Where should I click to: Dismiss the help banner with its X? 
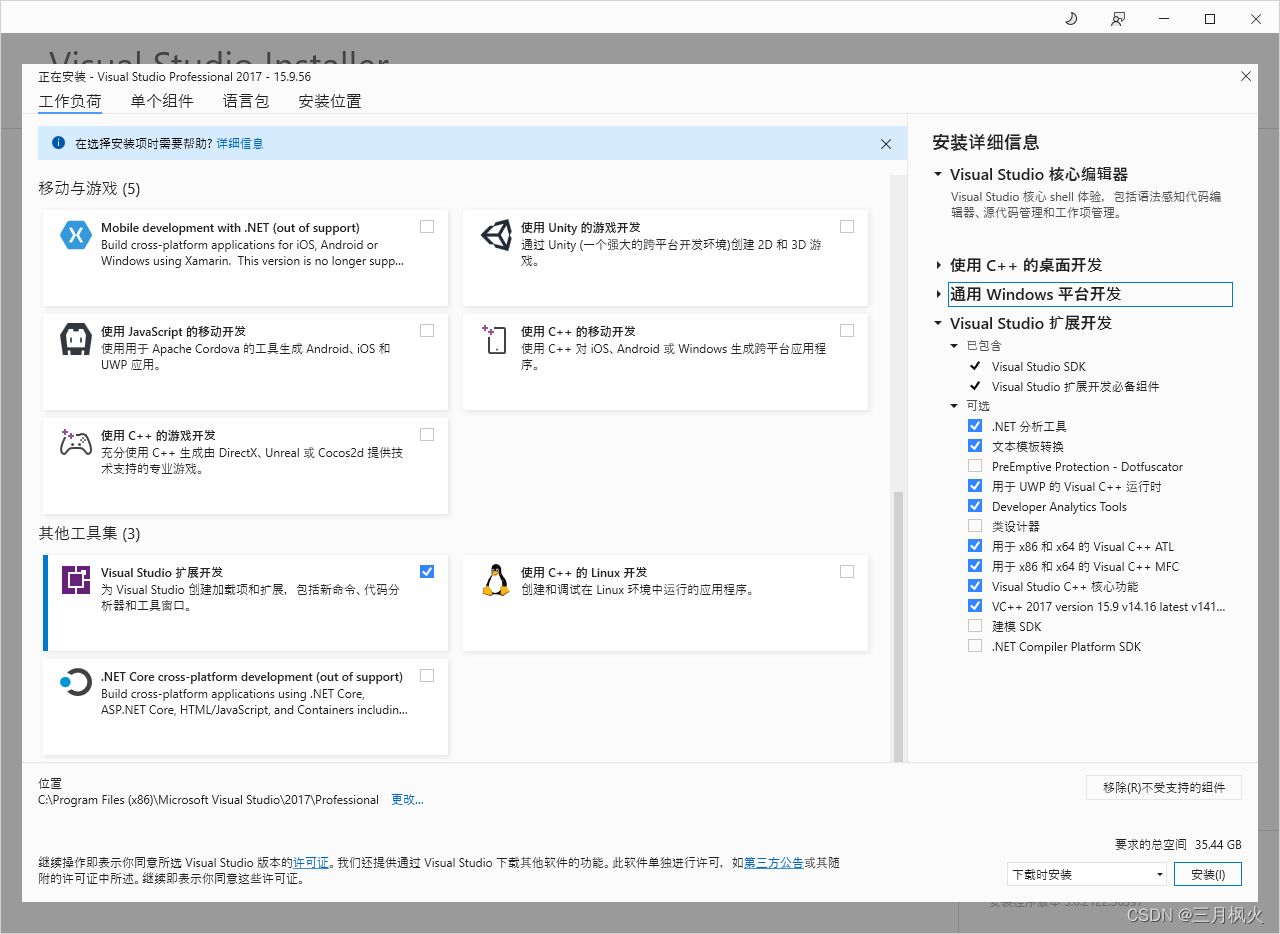point(886,144)
